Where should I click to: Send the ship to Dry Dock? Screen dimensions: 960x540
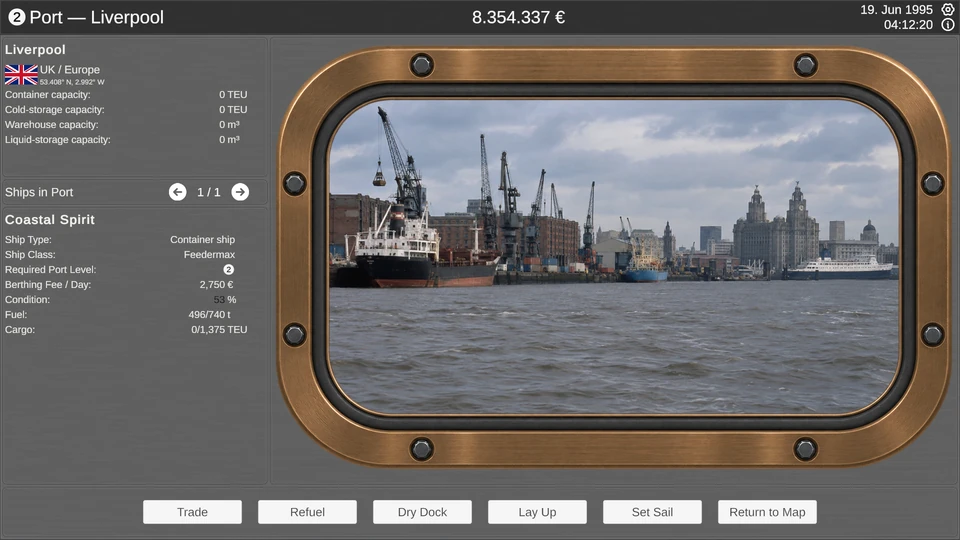(x=422, y=512)
